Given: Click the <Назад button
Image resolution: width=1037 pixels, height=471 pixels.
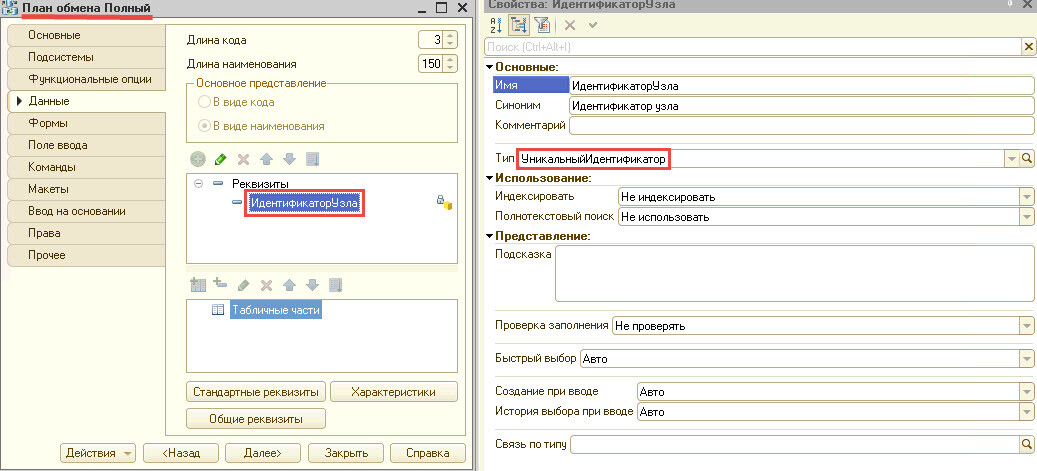Looking at the screenshot, I should [x=181, y=453].
